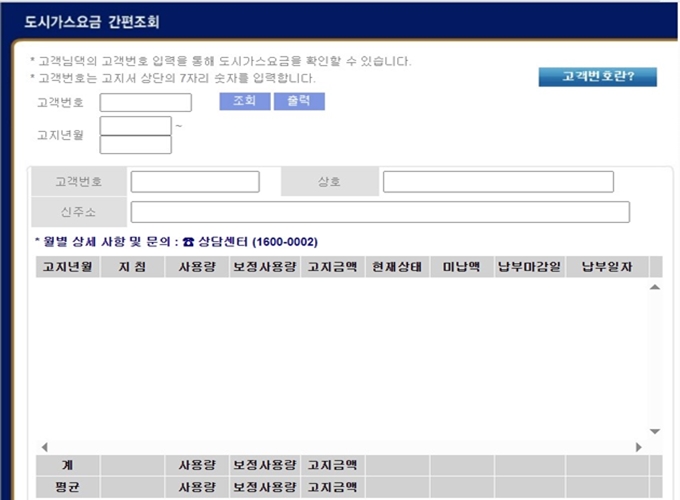Click the 지침 column header

tap(132, 267)
